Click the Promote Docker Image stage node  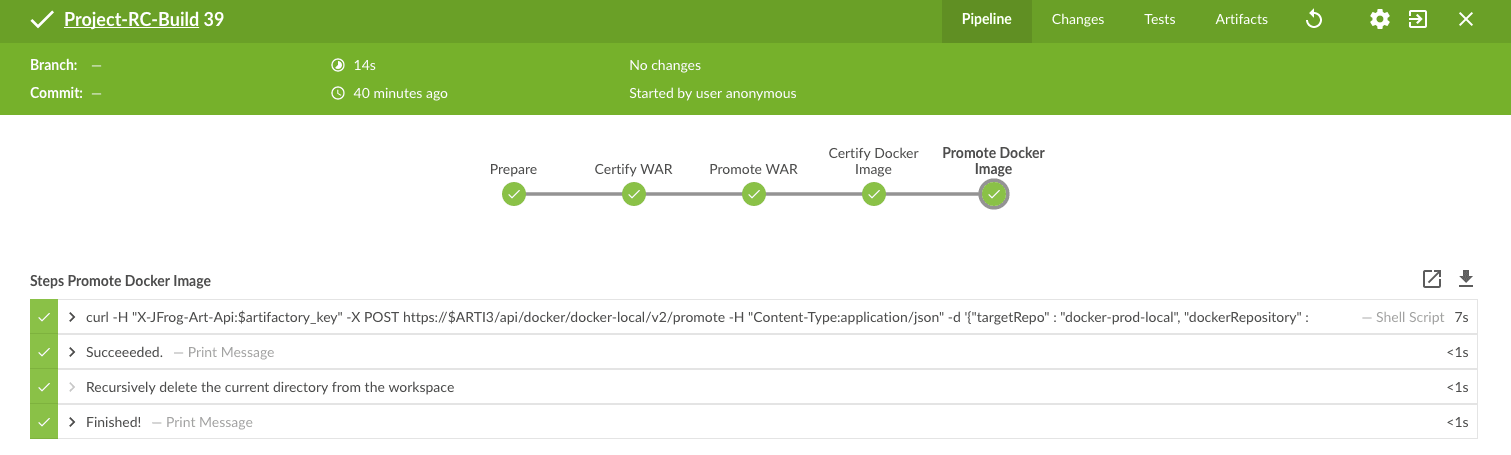993,194
